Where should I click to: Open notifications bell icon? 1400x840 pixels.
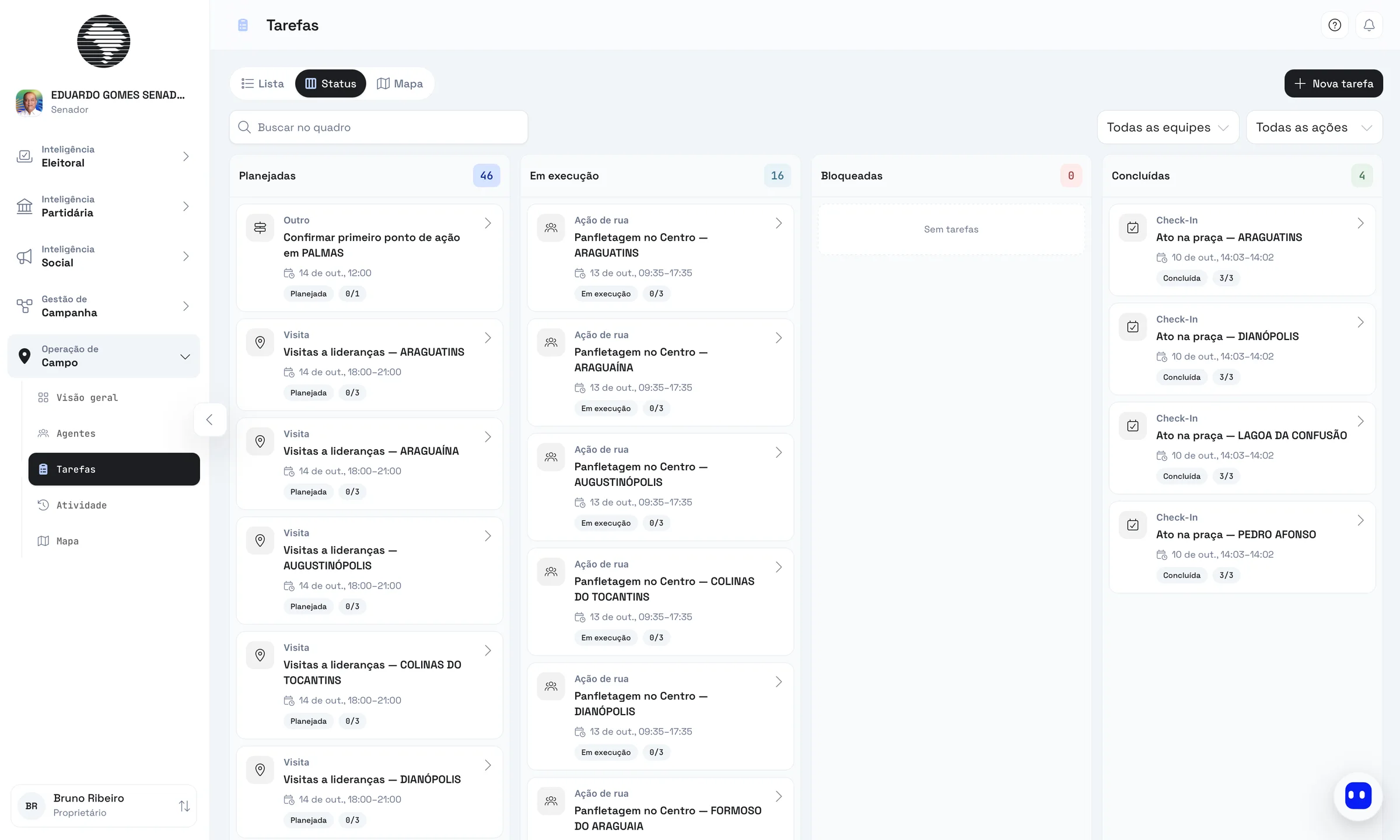(1368, 25)
